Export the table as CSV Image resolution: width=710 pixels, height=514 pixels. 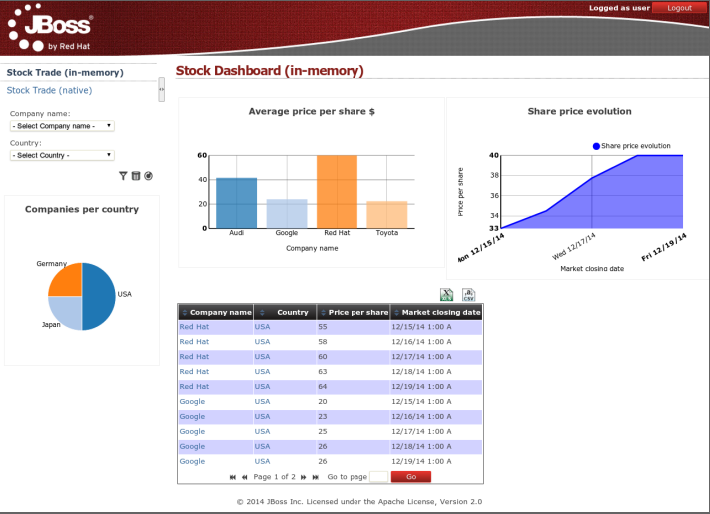coord(469,295)
